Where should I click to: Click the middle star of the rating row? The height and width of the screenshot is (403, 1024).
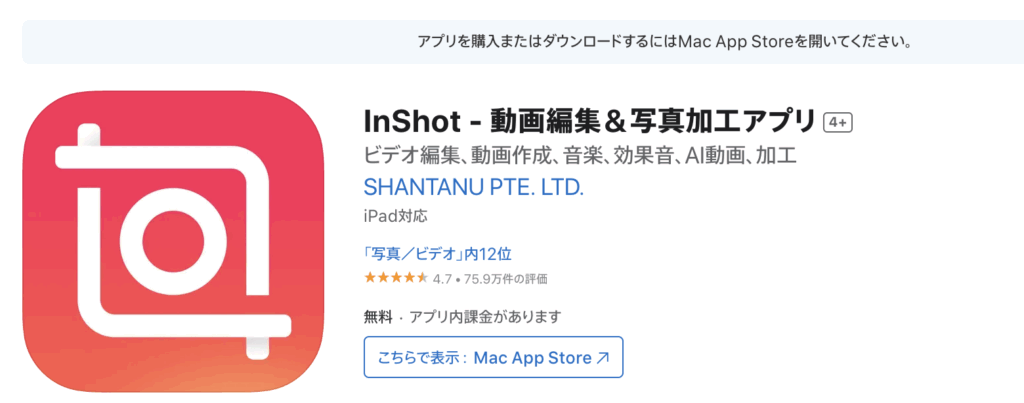(x=396, y=278)
